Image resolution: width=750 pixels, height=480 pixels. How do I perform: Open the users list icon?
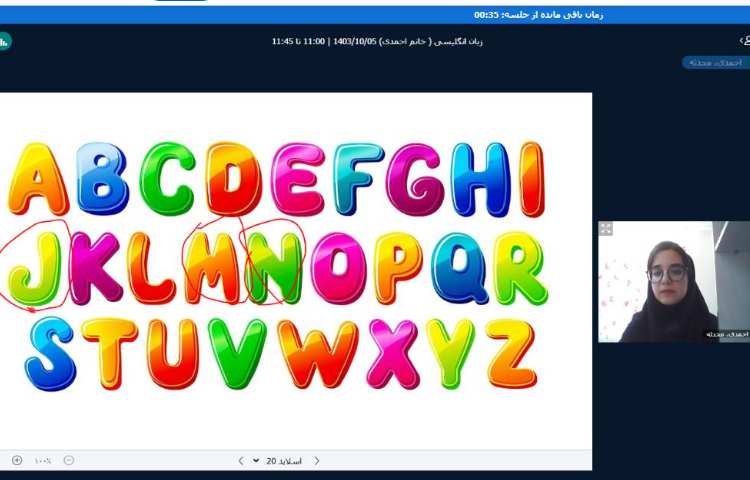(x=743, y=41)
